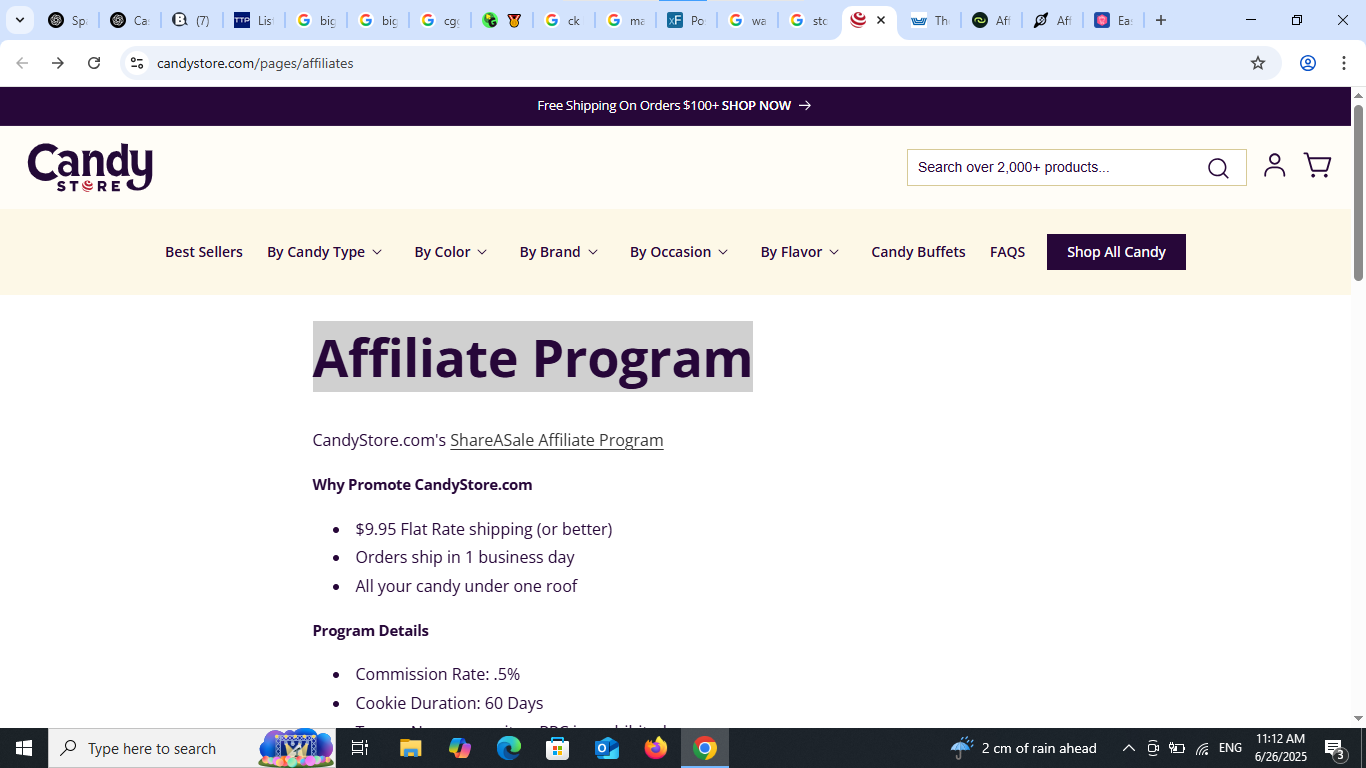The image size is (1366, 768).
Task: Show hidden system tray icons
Action: tap(1129, 748)
